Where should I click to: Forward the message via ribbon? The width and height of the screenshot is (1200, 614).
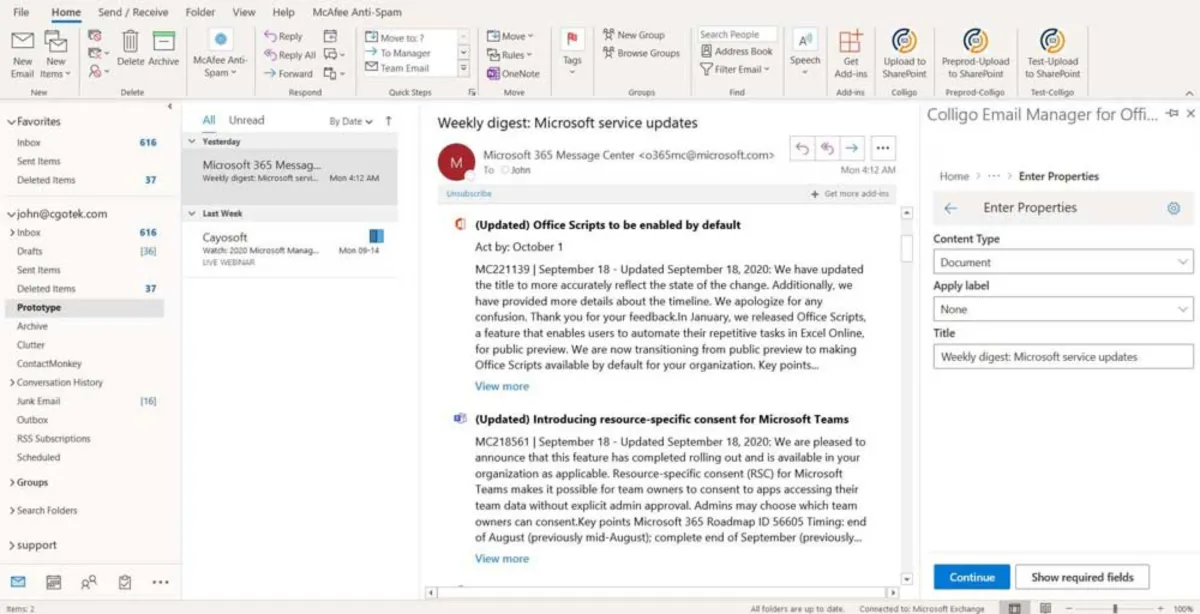pyautogui.click(x=288, y=73)
